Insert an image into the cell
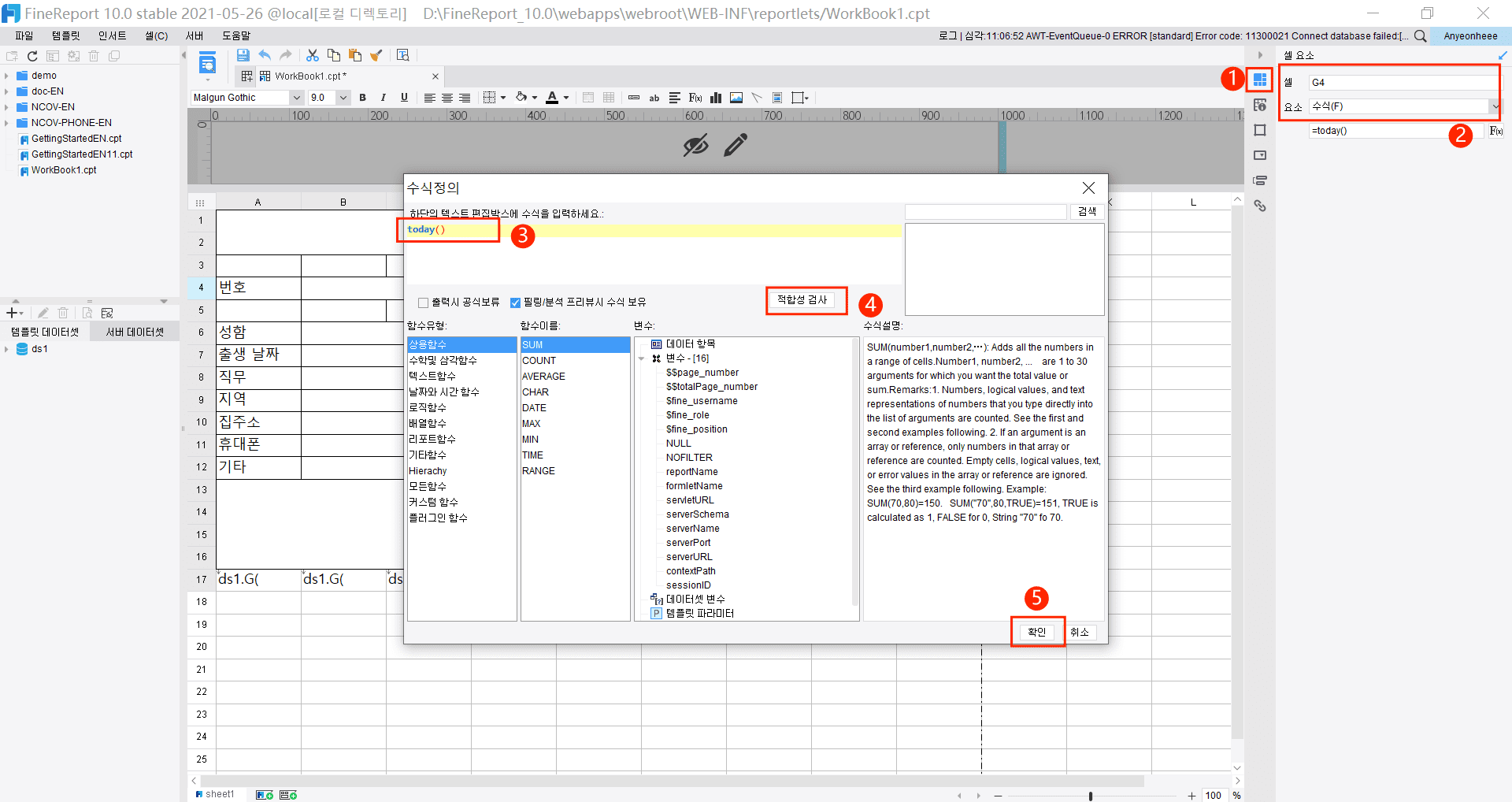 point(736,98)
